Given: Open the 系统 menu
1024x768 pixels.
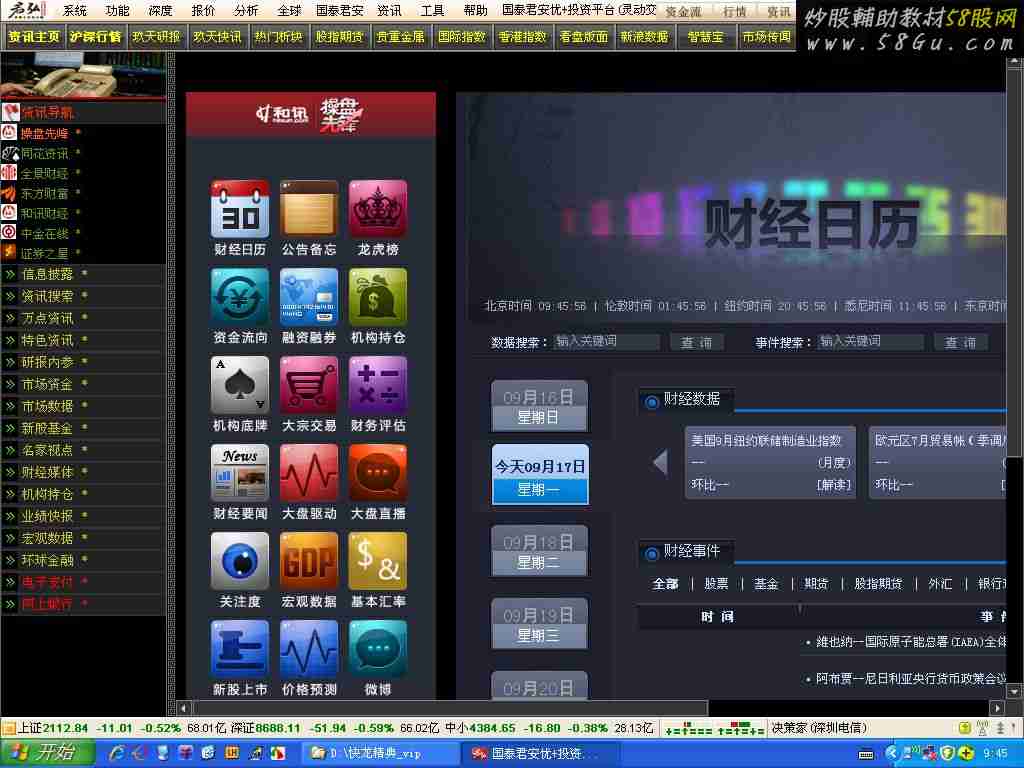Looking at the screenshot, I should pyautogui.click(x=75, y=10).
